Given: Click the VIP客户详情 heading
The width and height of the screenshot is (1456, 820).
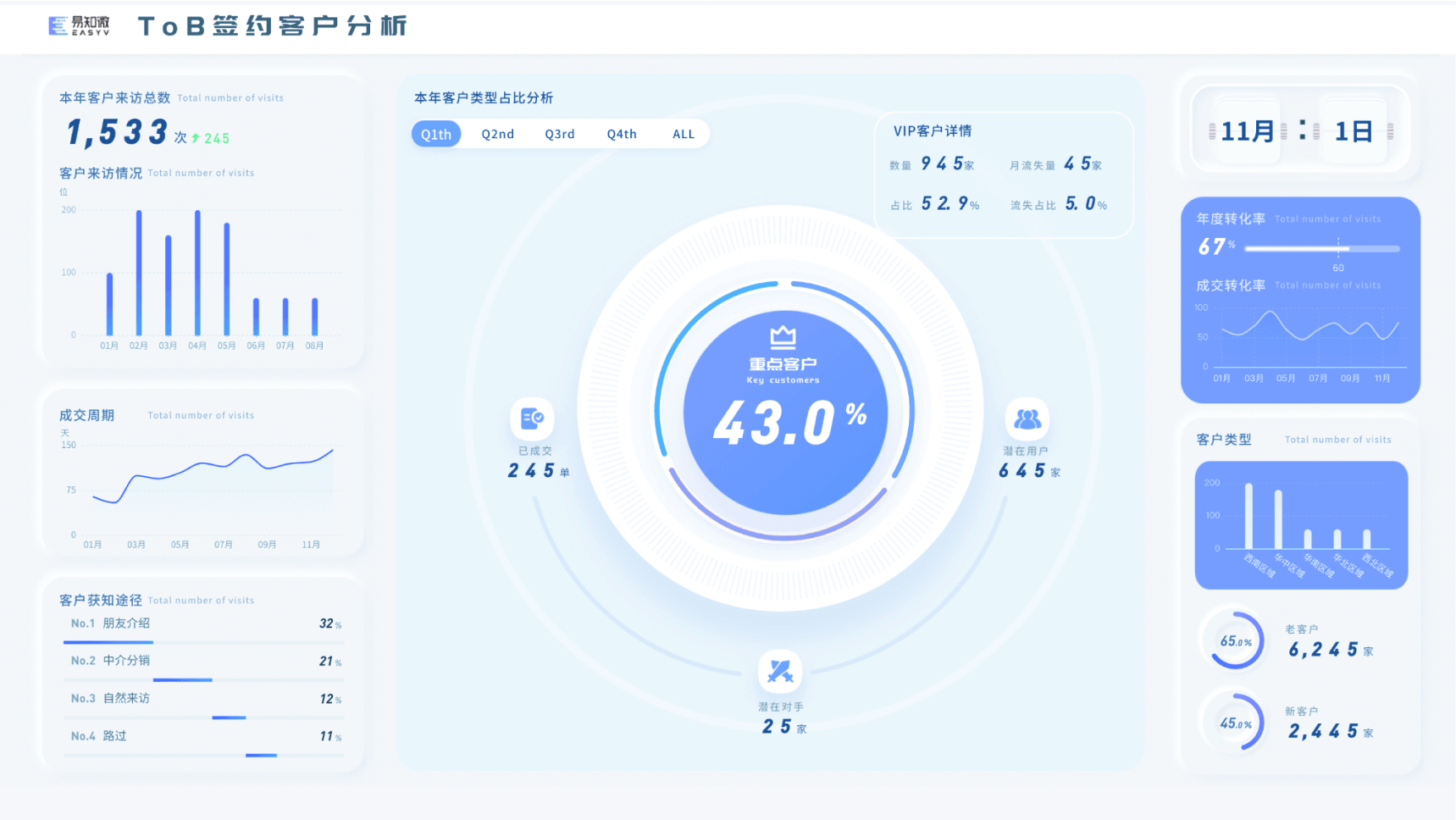Looking at the screenshot, I should tap(933, 130).
